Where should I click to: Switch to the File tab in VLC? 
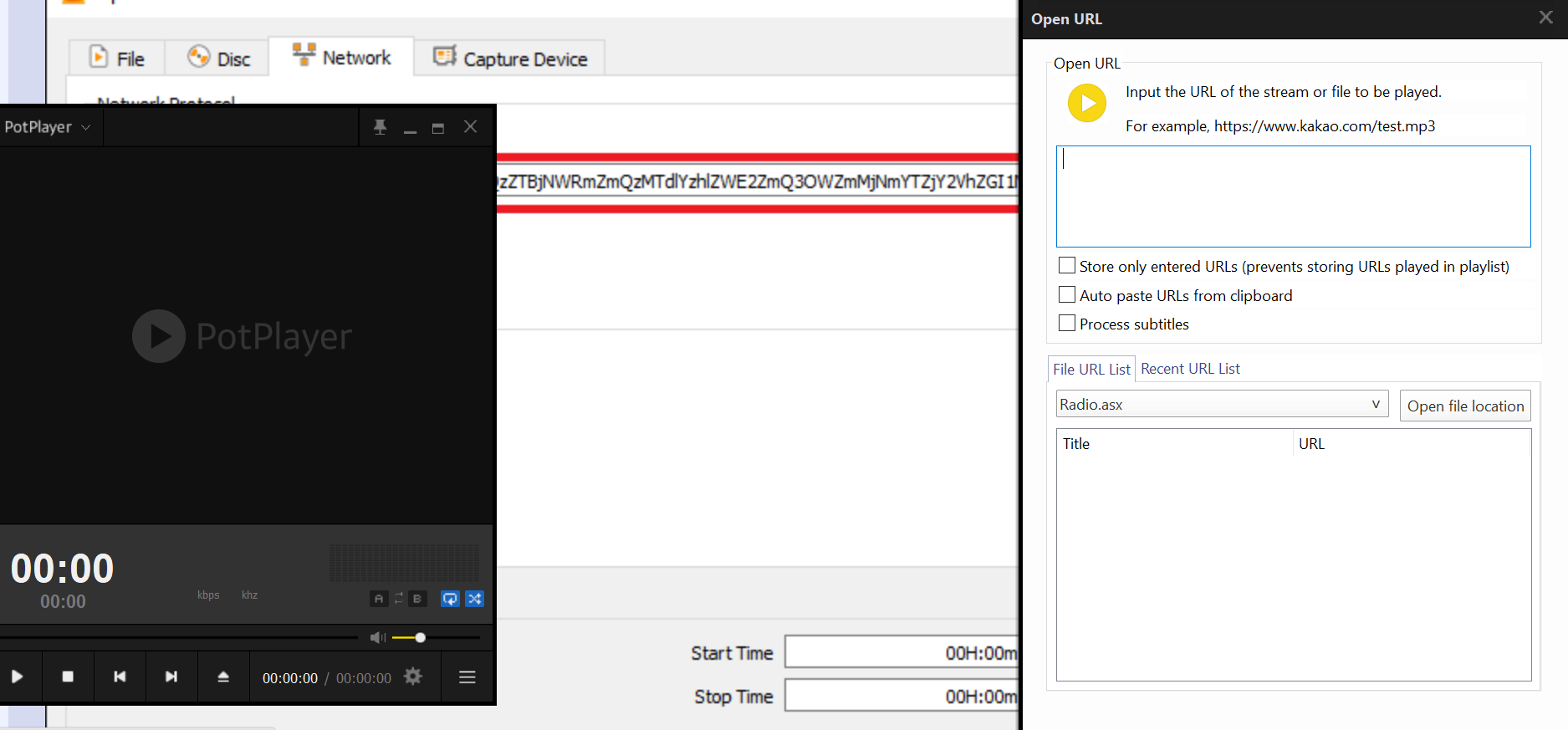[x=117, y=58]
